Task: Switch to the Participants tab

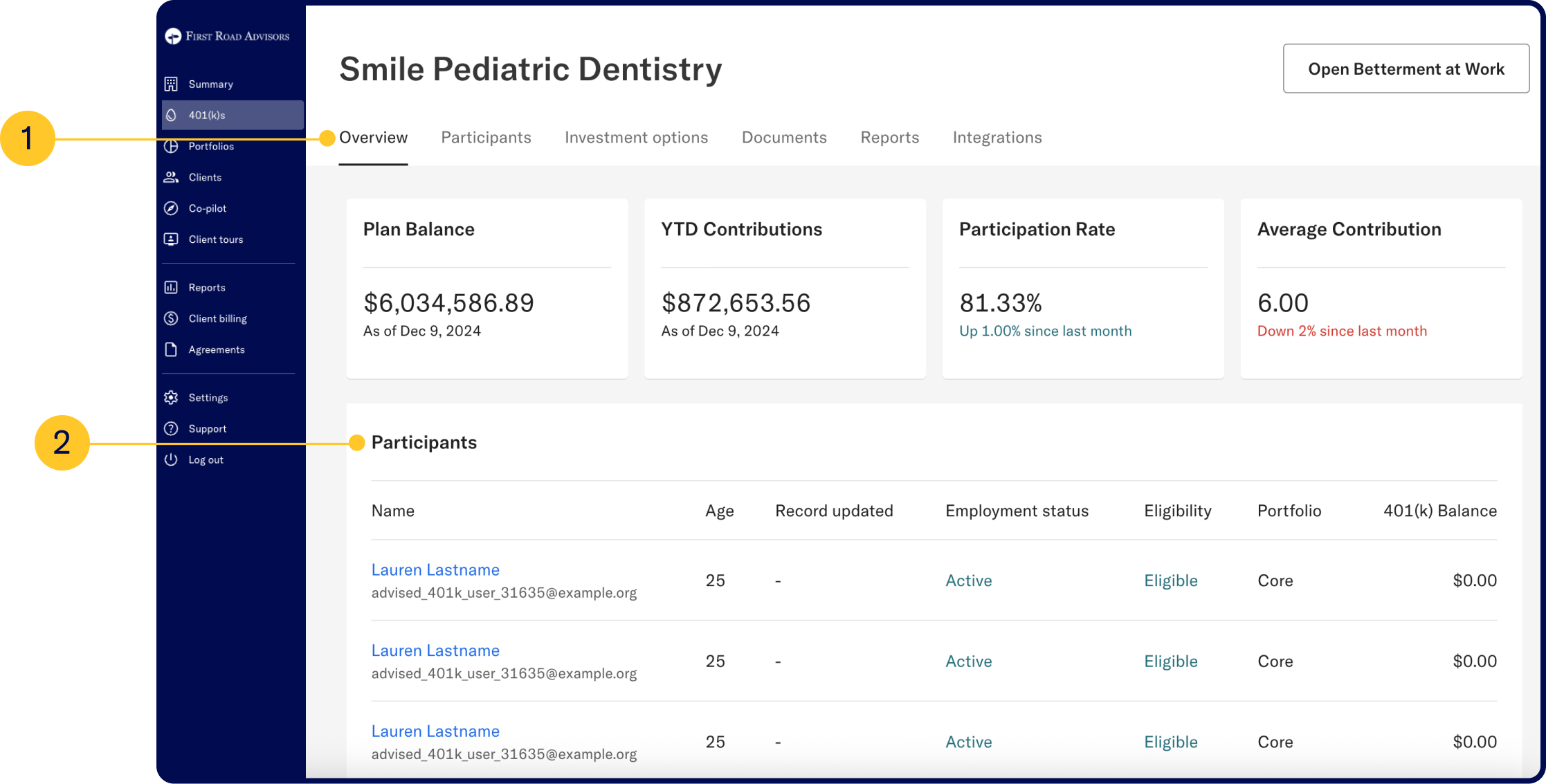Action: pyautogui.click(x=486, y=138)
